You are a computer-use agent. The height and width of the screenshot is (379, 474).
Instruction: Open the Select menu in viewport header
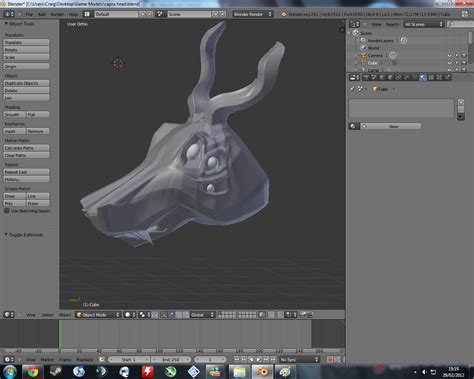click(x=48, y=315)
